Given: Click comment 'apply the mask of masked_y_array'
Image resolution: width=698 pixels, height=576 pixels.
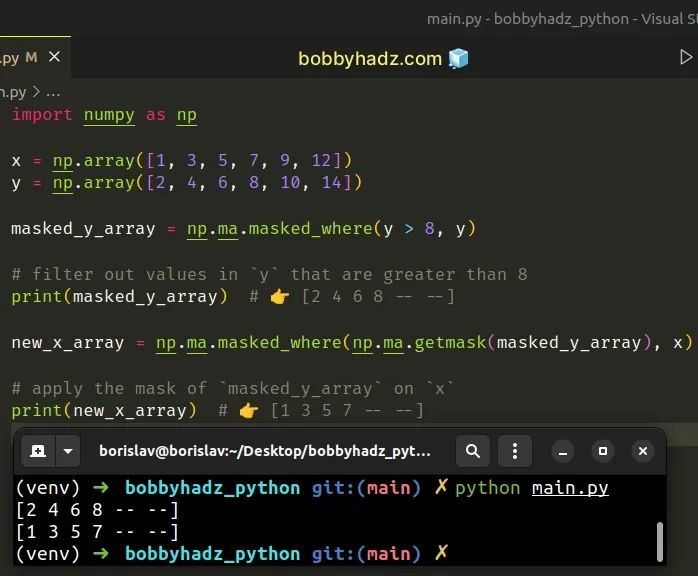Looking at the screenshot, I should coord(232,389).
